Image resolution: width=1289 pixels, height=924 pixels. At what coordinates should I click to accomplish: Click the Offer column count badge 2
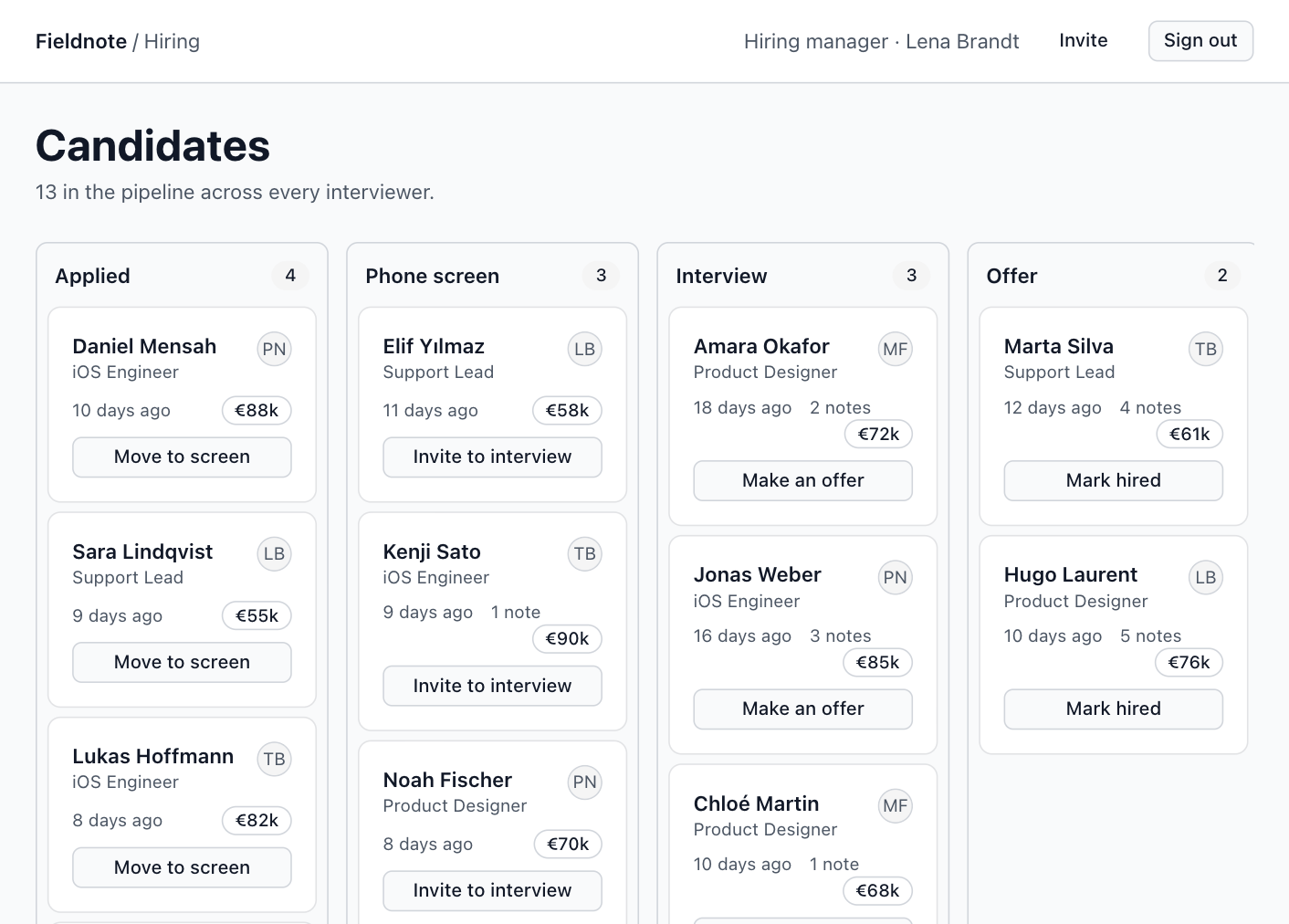click(1222, 276)
